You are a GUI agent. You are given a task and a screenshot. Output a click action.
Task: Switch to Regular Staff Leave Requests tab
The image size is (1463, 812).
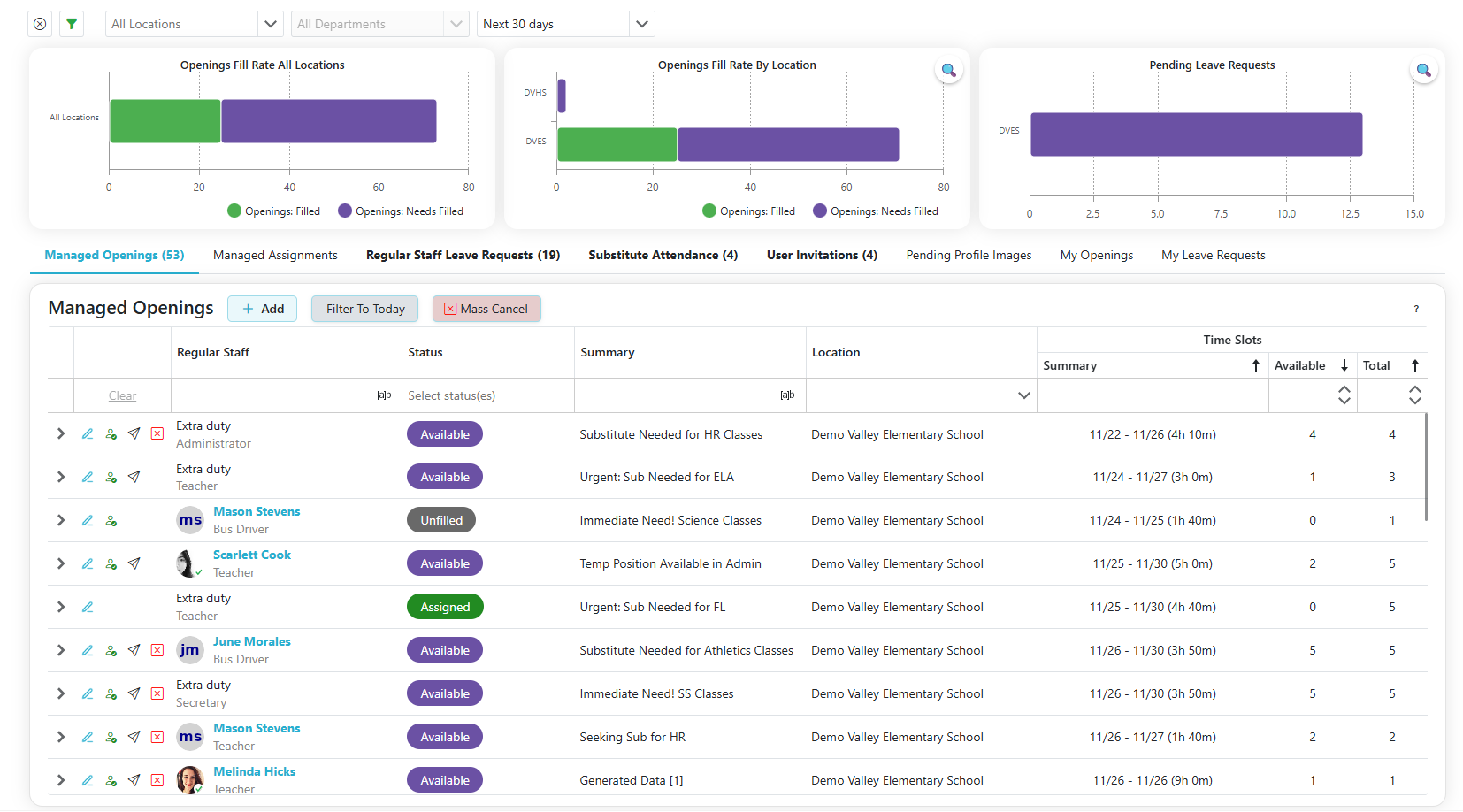463,255
